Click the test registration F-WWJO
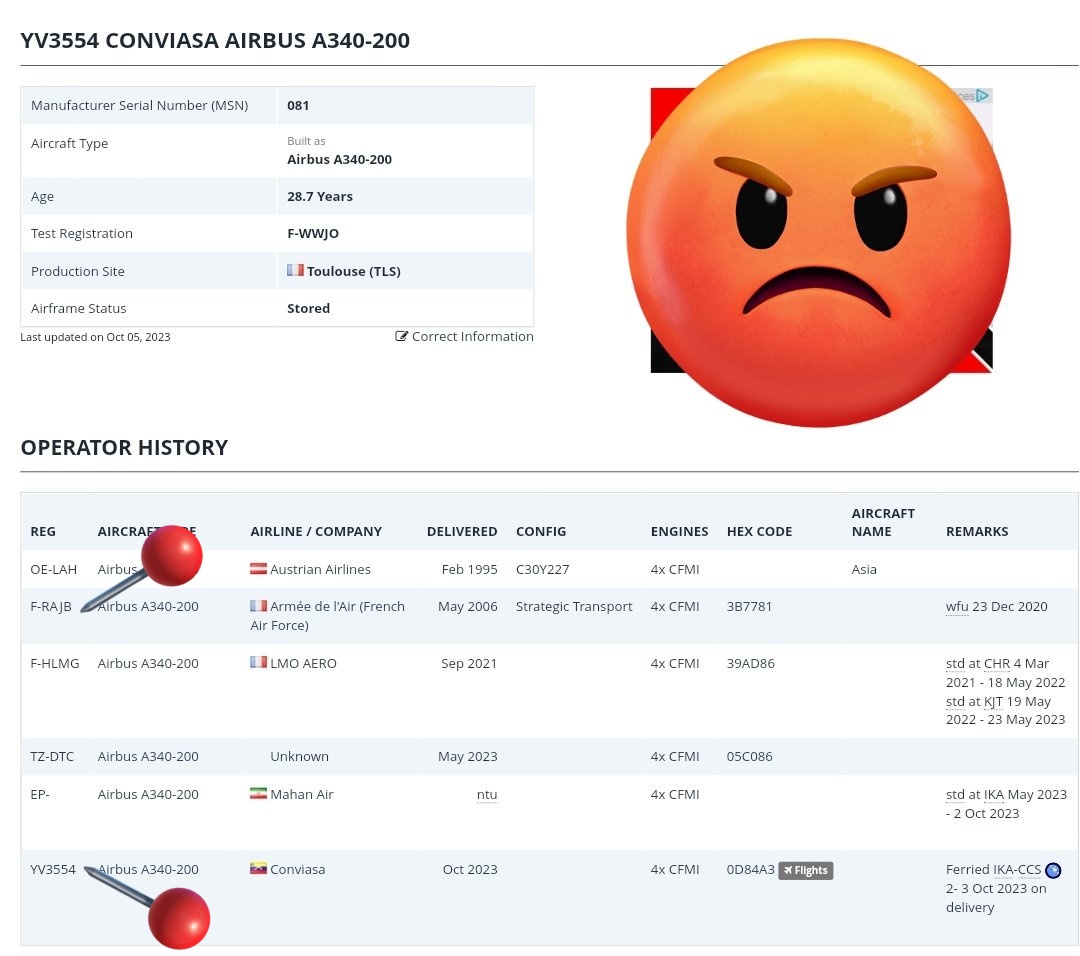 [313, 233]
